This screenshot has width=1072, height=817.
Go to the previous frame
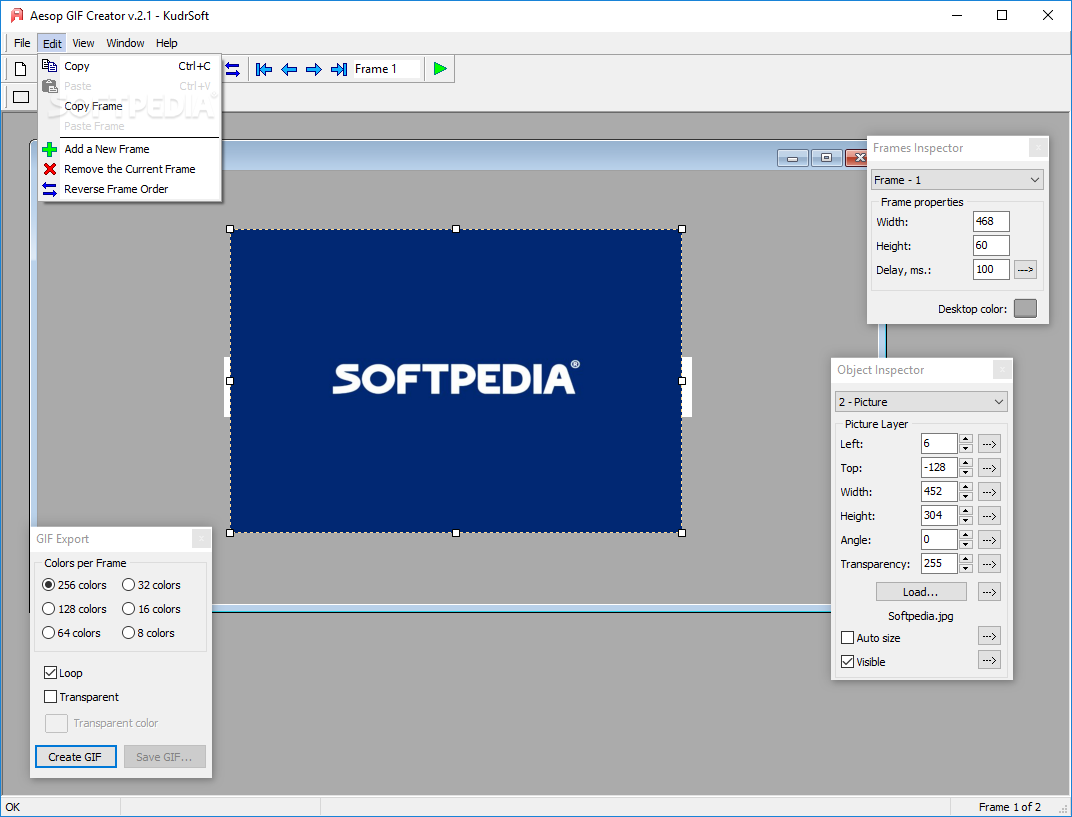pos(289,69)
